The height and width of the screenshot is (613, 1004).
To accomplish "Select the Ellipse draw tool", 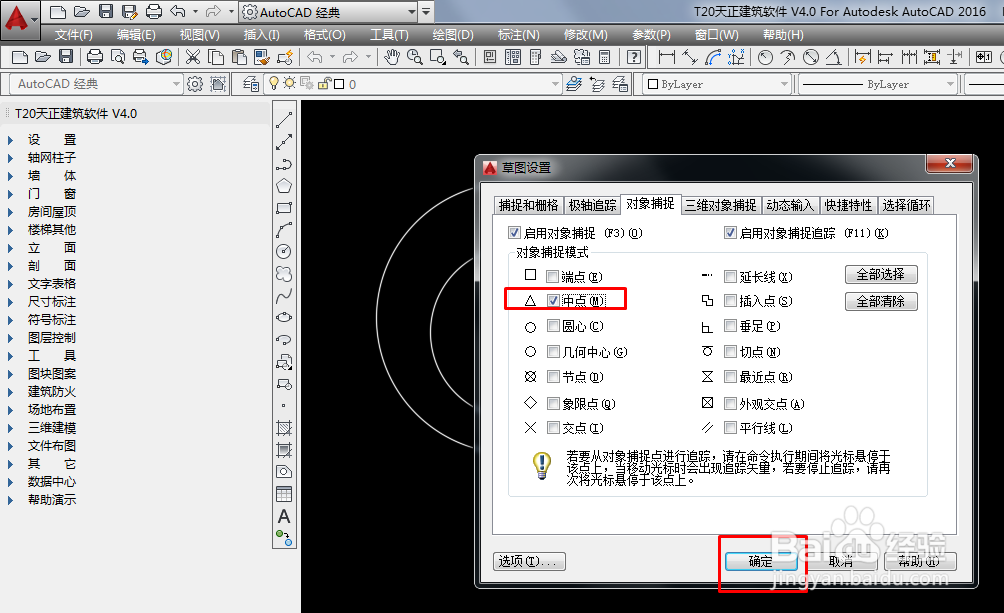I will pyautogui.click(x=284, y=317).
